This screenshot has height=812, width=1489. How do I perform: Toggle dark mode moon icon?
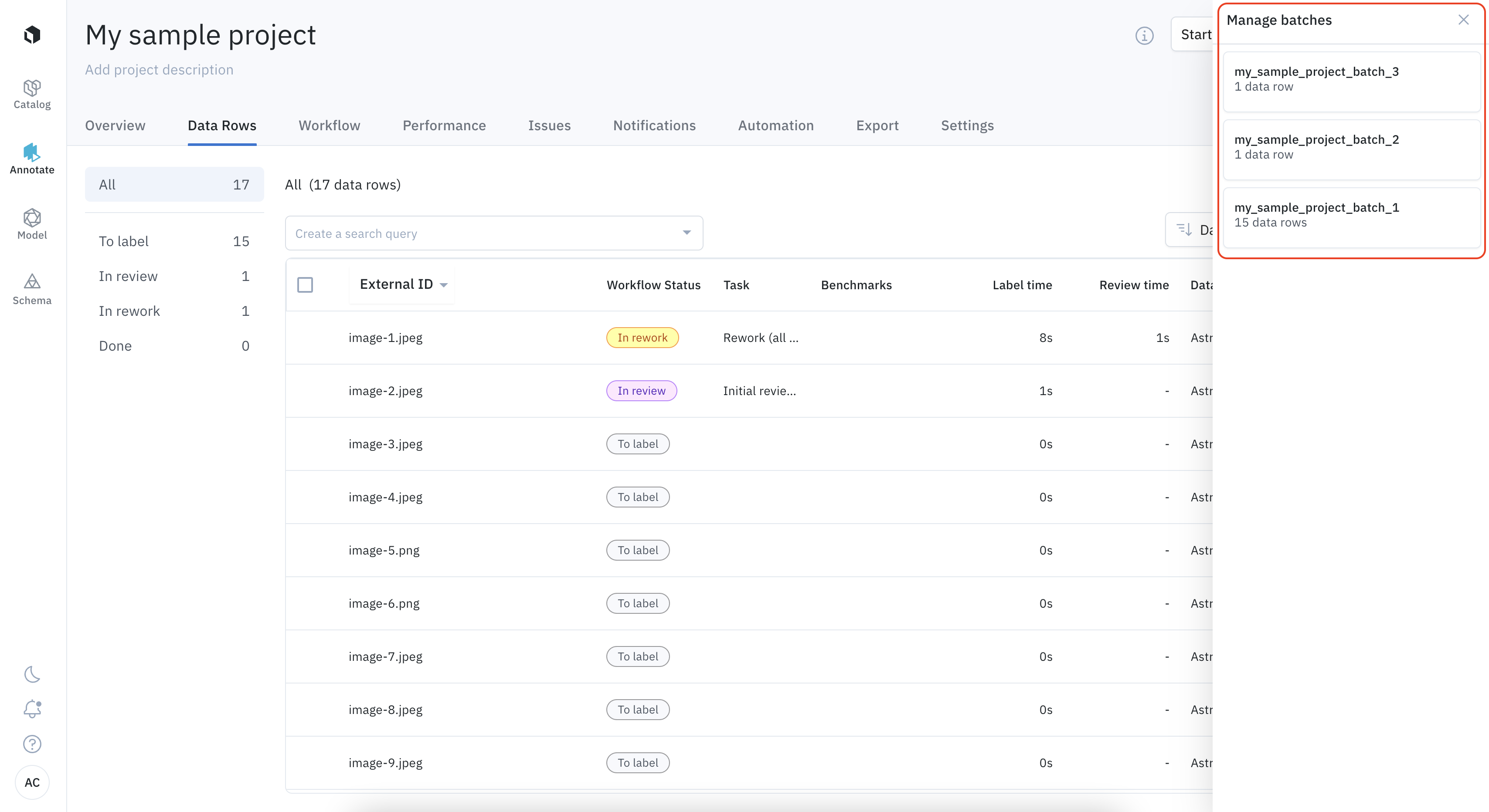32,674
